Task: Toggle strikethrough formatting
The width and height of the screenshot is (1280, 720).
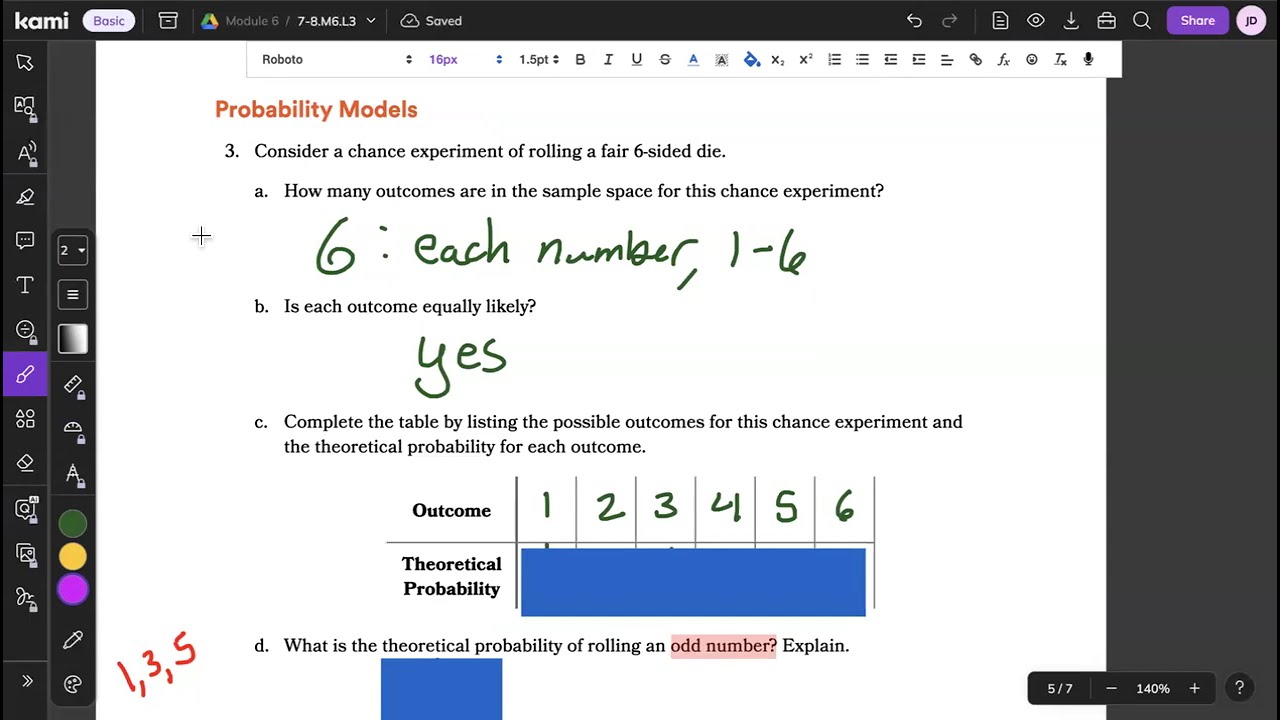Action: [665, 60]
